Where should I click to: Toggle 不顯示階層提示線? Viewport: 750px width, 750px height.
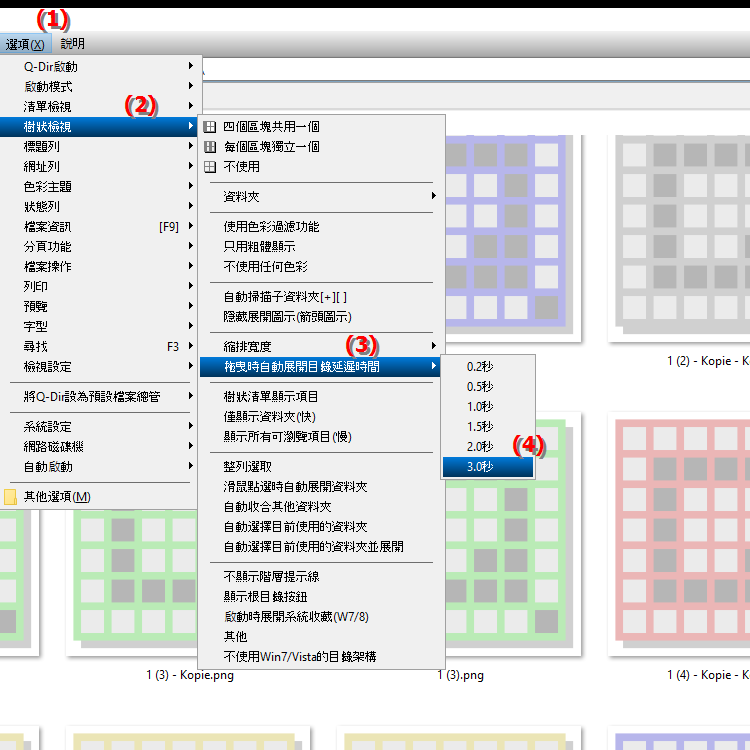tap(322, 577)
